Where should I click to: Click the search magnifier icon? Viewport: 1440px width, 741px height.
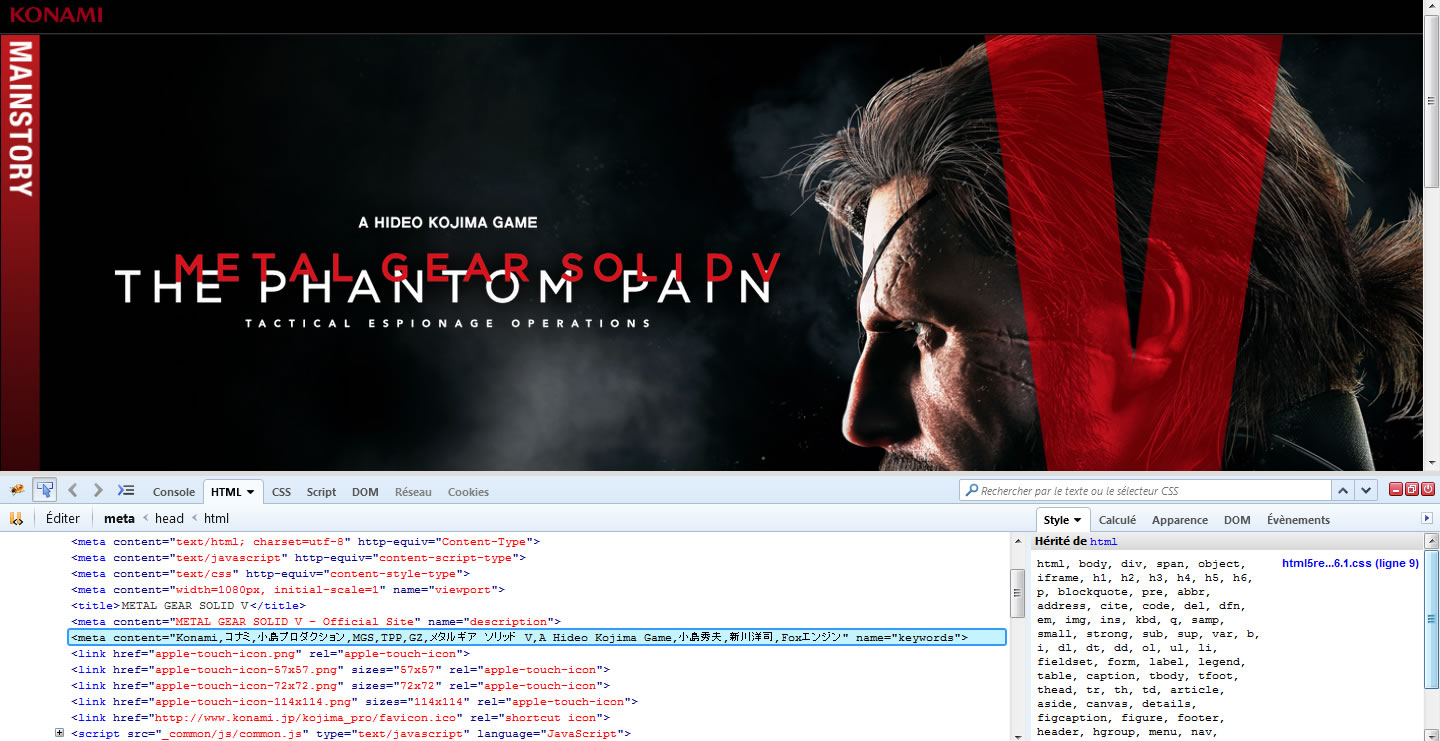pyautogui.click(x=972, y=491)
